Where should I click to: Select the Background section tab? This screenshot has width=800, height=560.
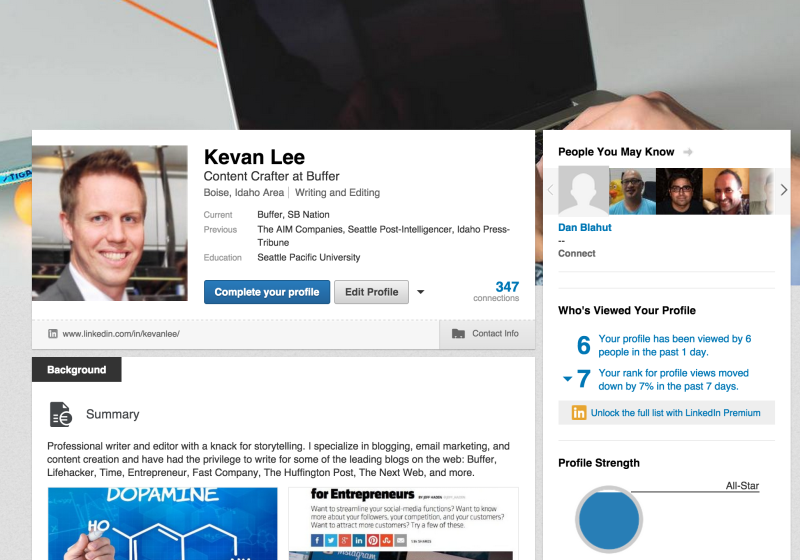77,370
